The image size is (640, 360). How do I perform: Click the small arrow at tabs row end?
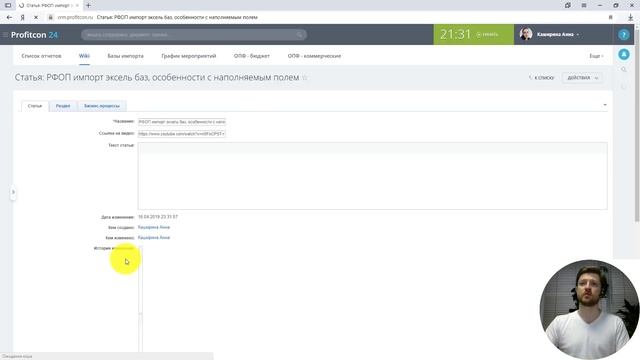coord(604,105)
